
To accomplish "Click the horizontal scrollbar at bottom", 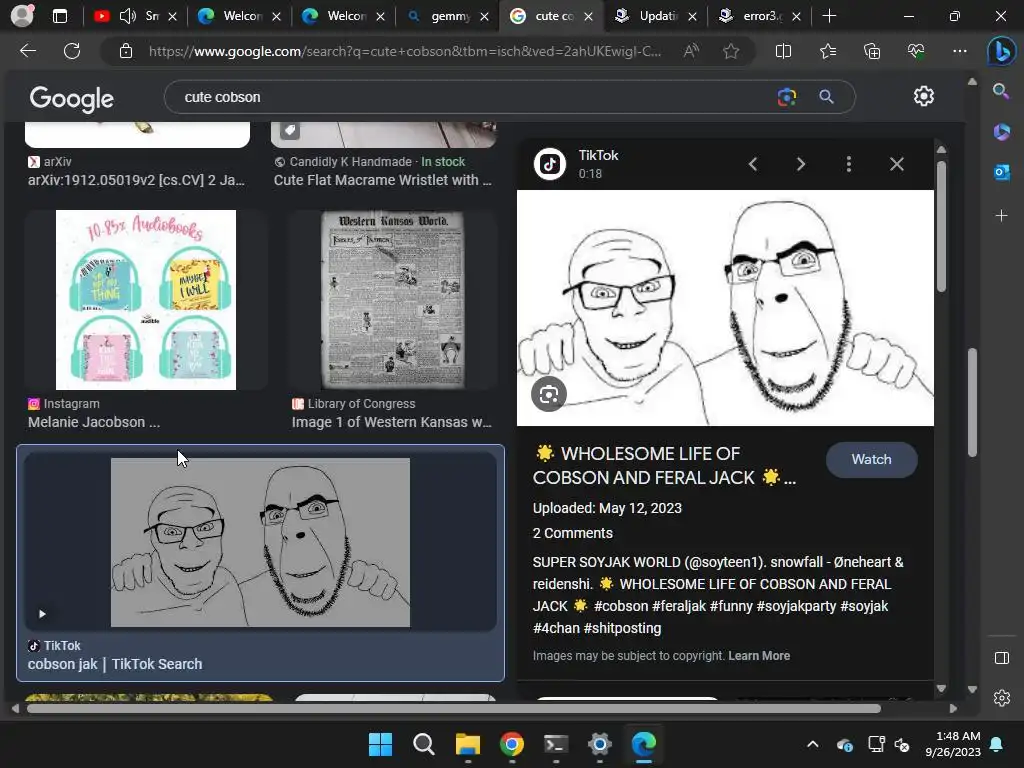I will 454,709.
